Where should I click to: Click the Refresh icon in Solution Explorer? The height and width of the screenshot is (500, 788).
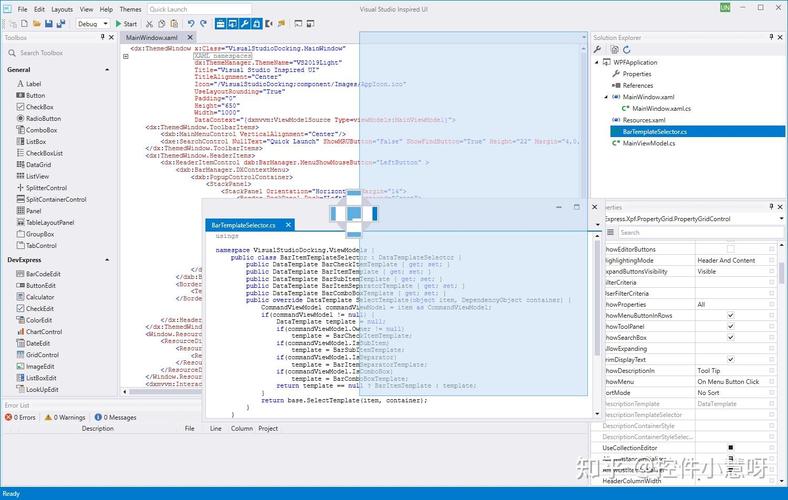click(627, 49)
